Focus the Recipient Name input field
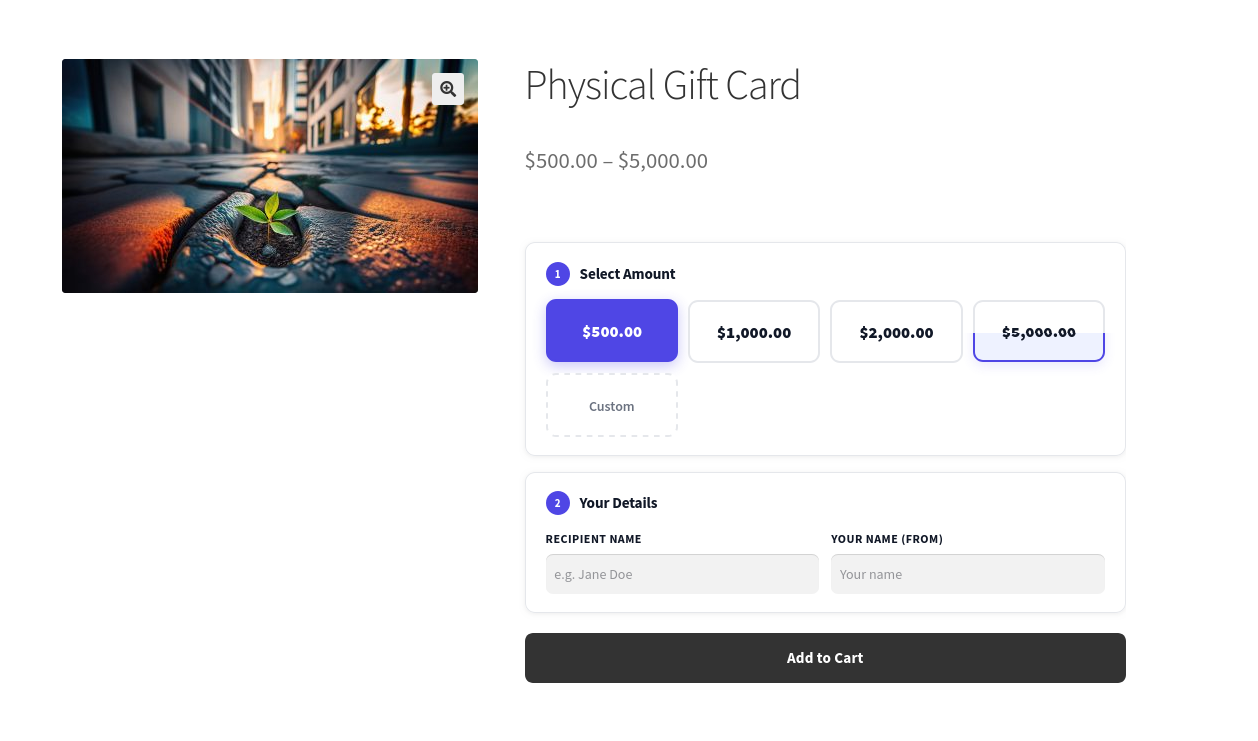 click(682, 574)
